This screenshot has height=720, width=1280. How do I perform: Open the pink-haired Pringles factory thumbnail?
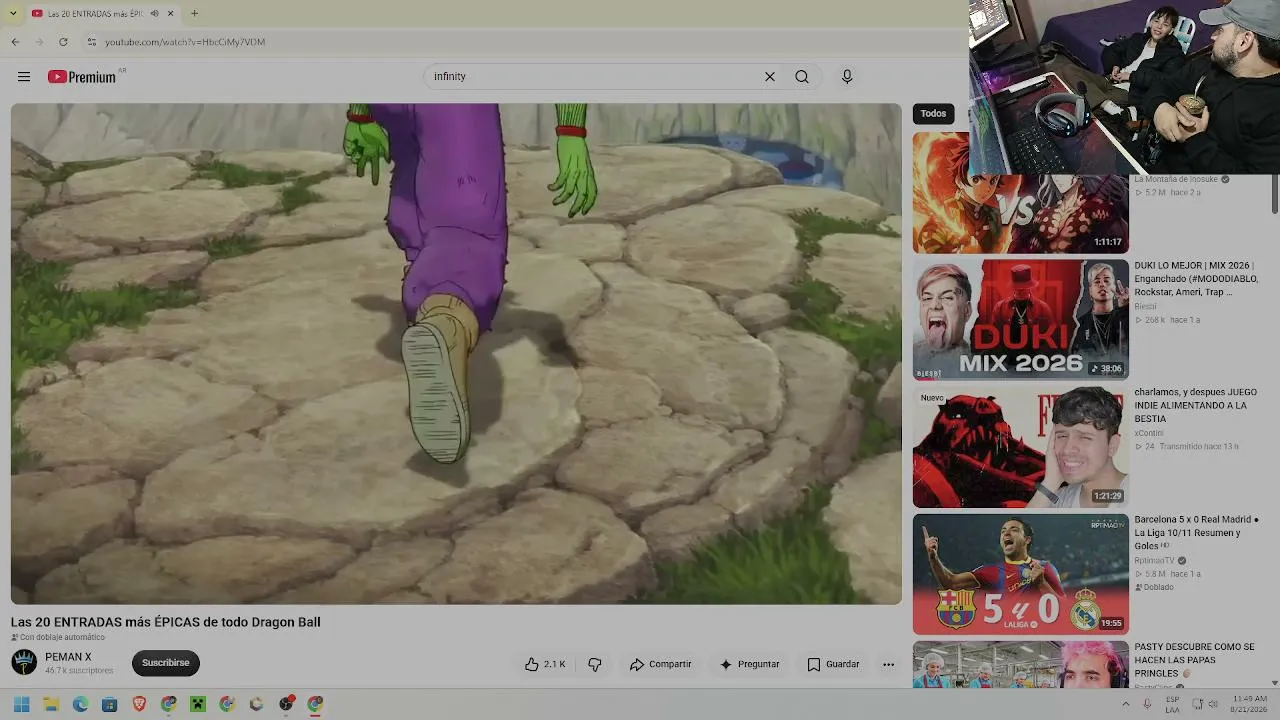[x=1021, y=664]
